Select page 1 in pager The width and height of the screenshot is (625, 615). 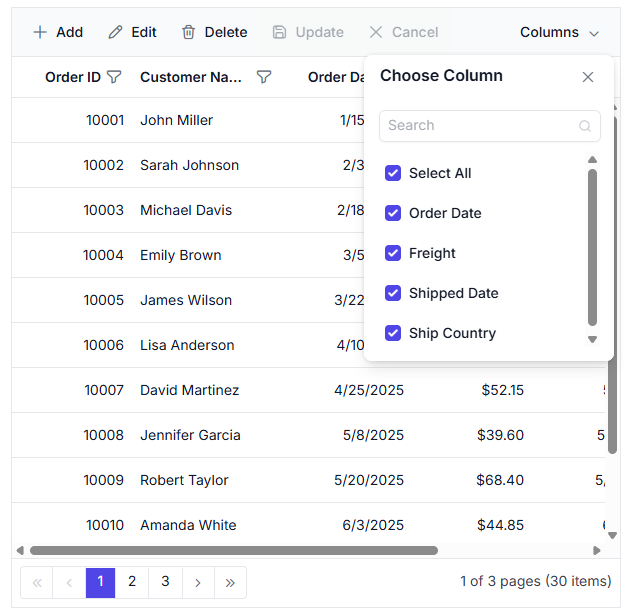100,583
